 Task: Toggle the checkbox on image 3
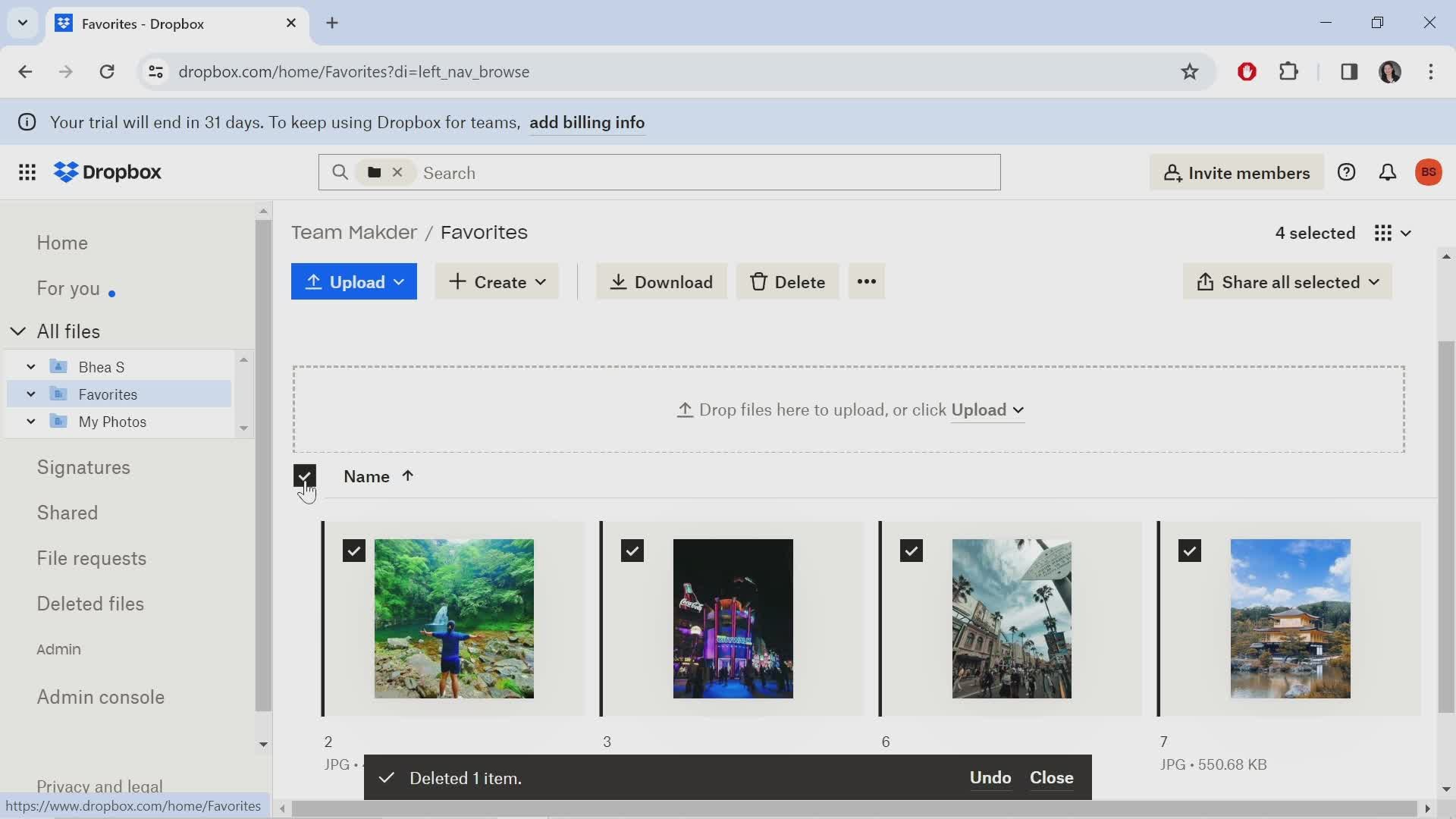632,550
